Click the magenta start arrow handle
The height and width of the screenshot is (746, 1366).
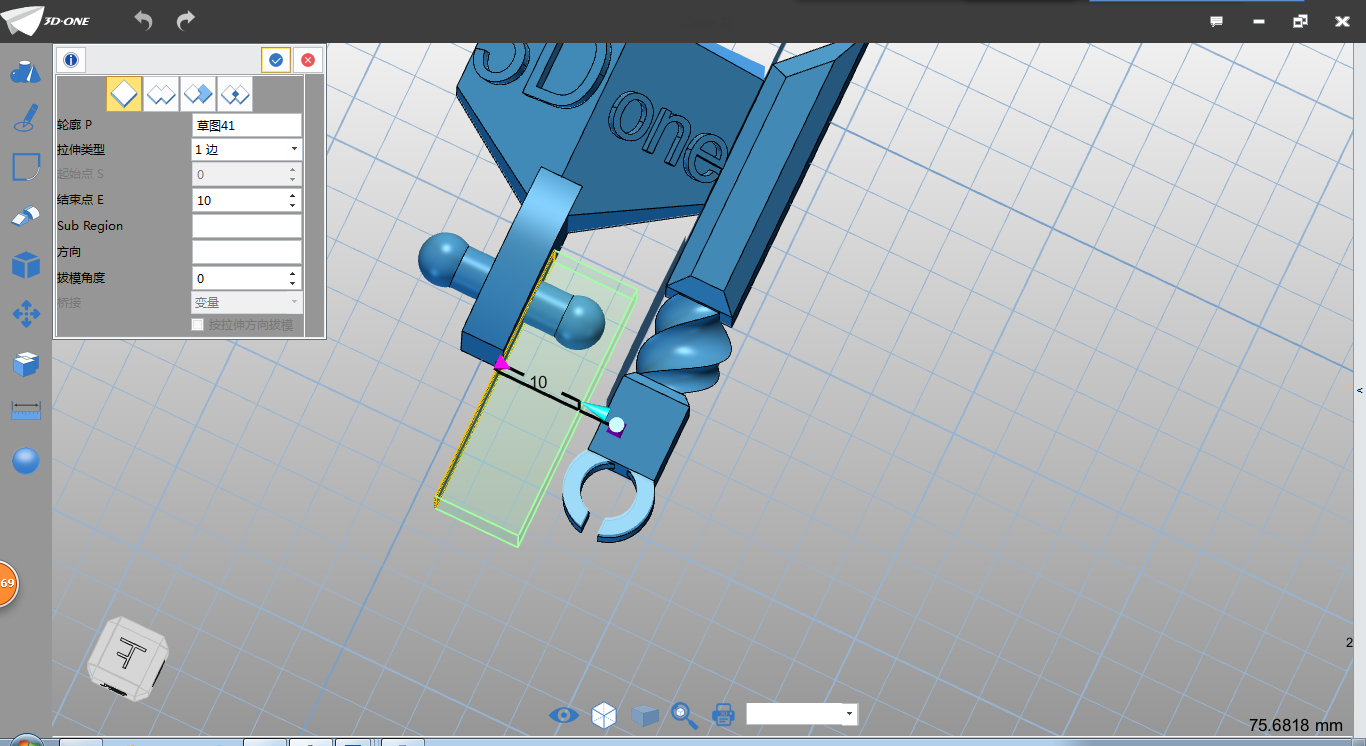tap(502, 364)
